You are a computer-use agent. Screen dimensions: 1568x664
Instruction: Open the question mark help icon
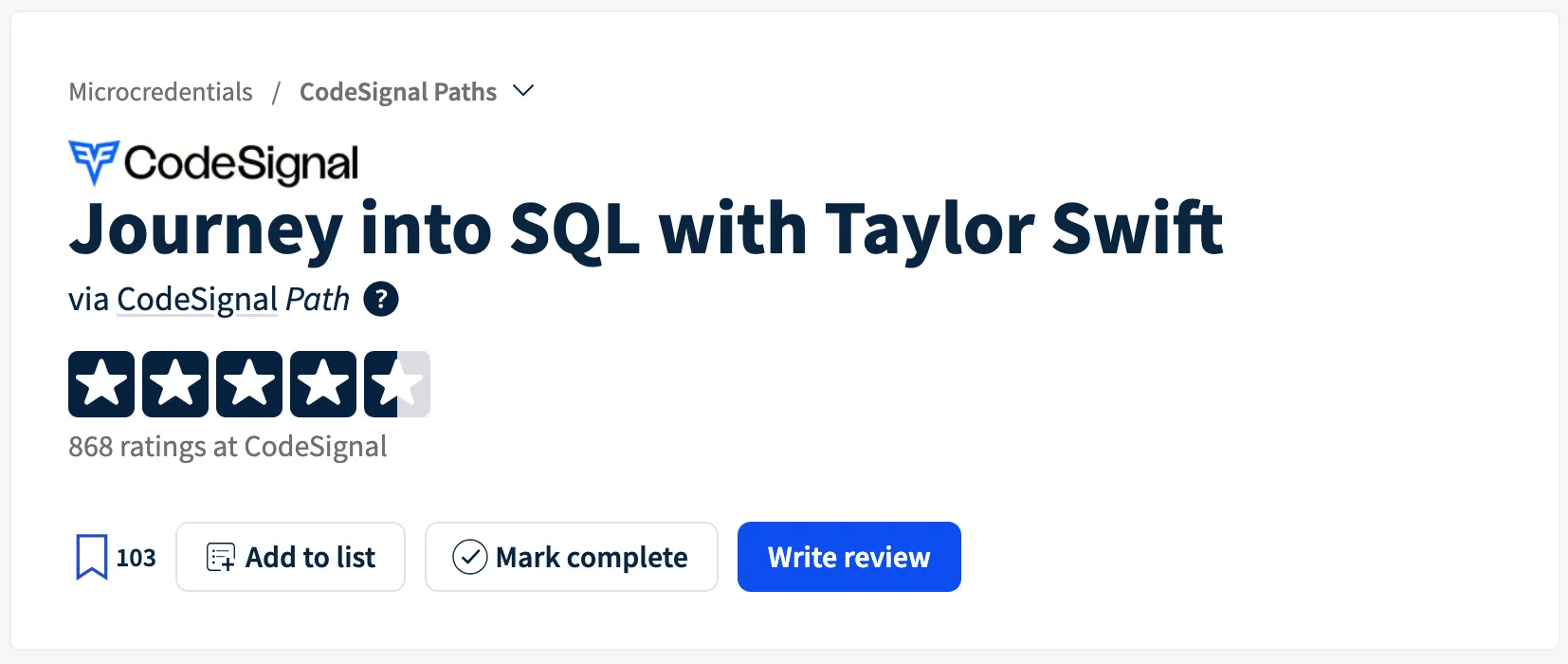381,299
